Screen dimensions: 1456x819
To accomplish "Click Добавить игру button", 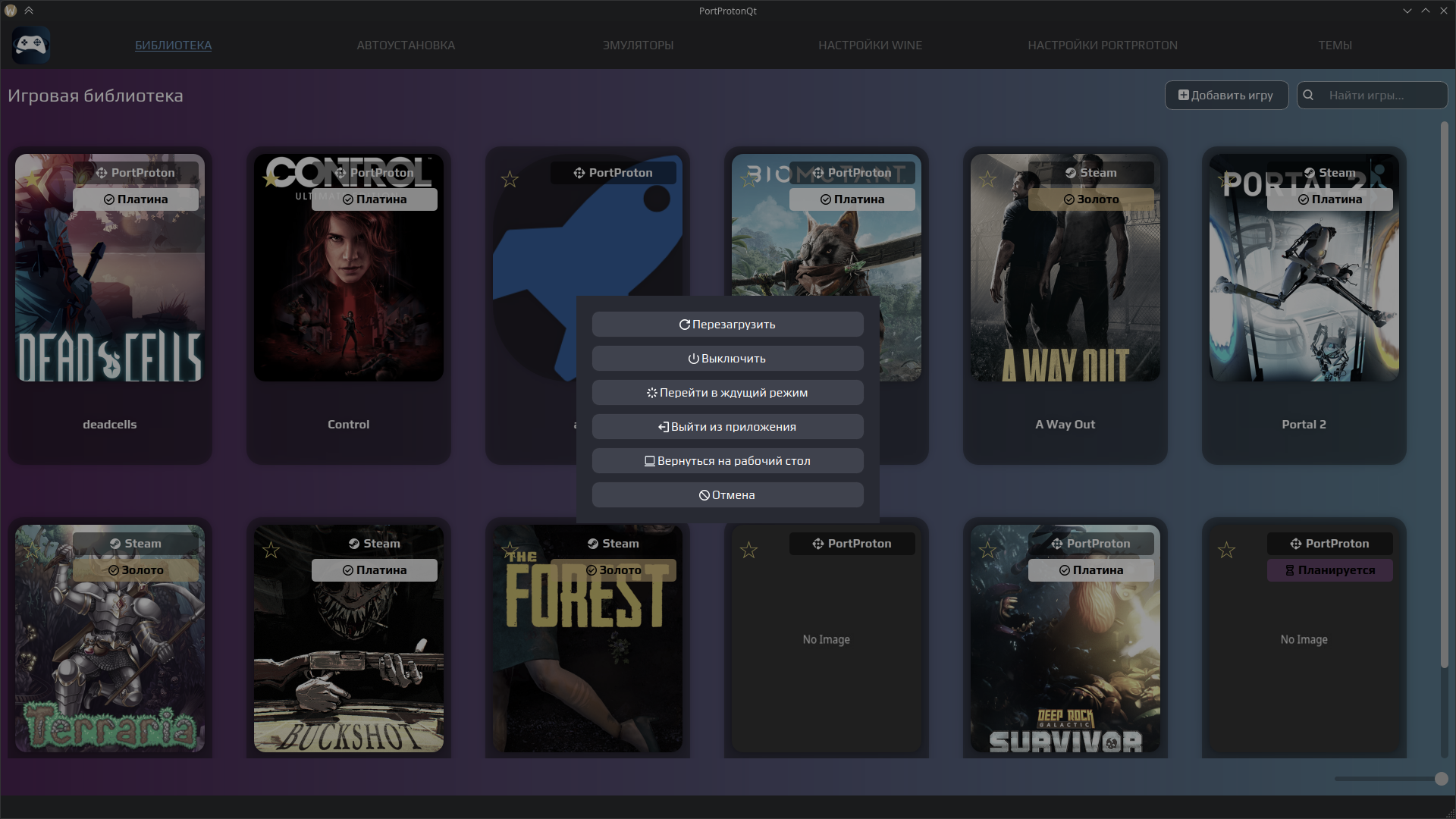I will click(1226, 96).
